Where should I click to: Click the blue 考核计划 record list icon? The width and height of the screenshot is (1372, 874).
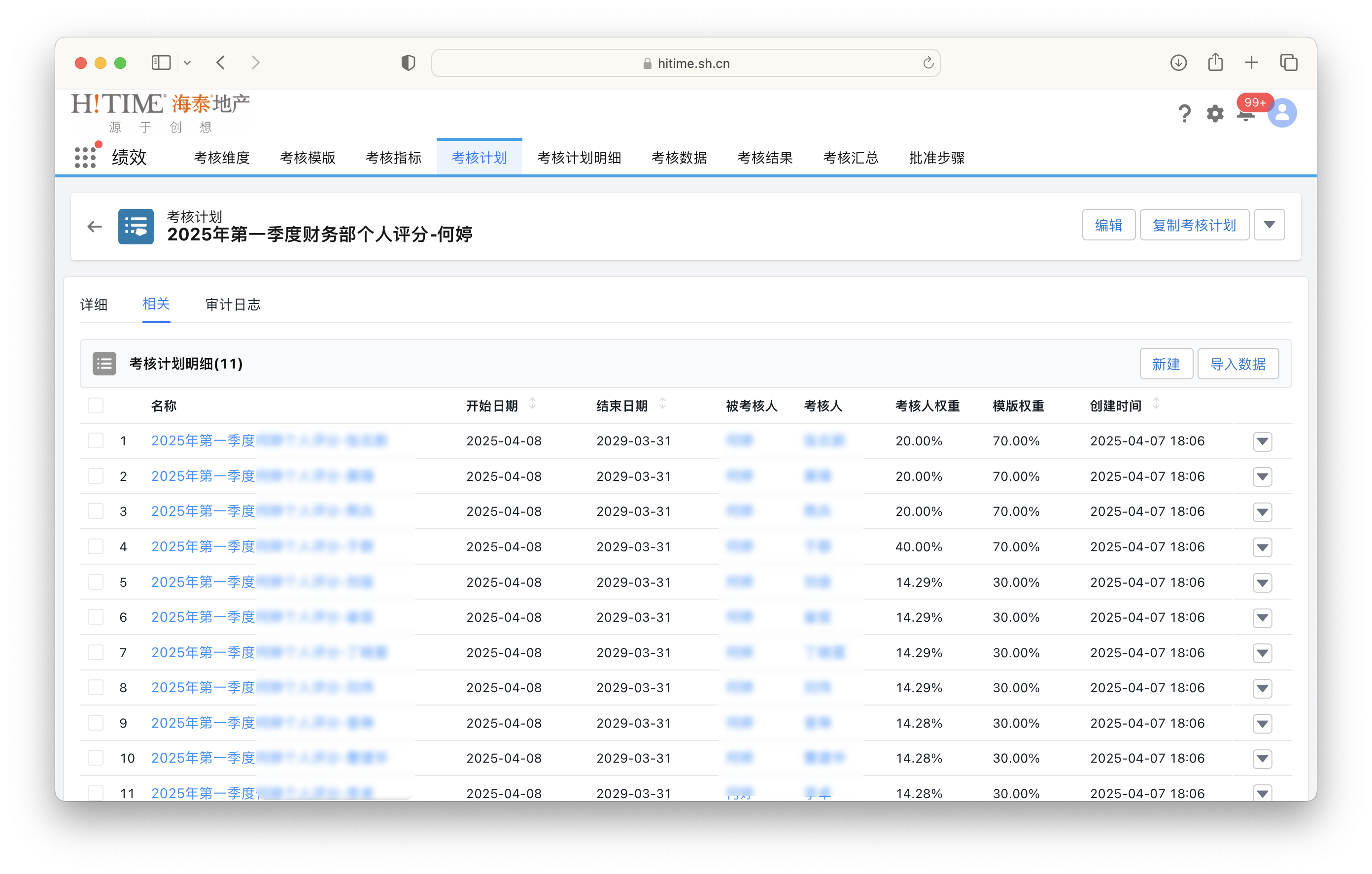[x=136, y=227]
